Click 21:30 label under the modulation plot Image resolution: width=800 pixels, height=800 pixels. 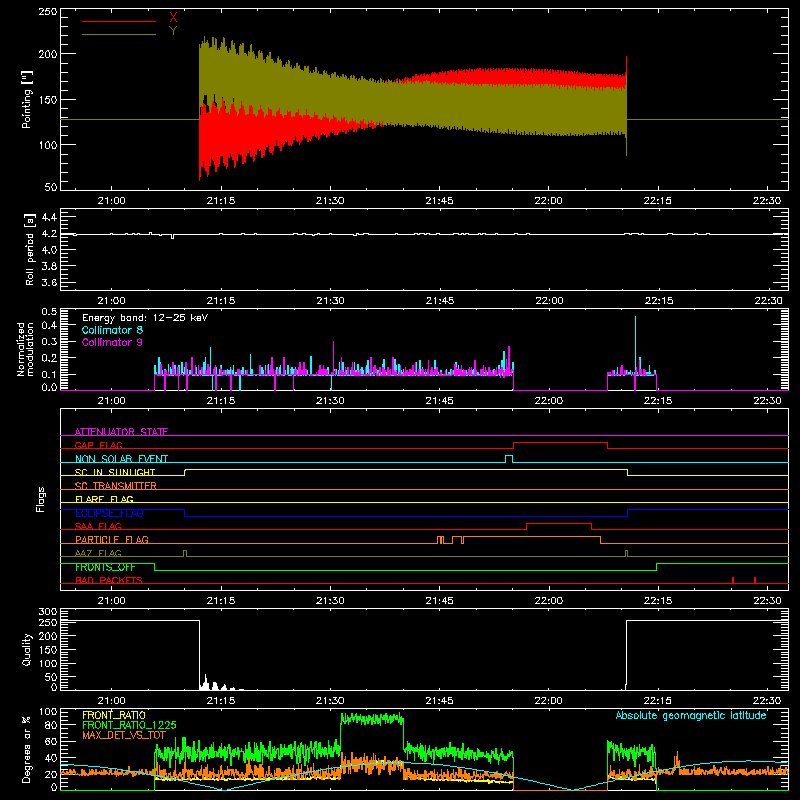click(330, 401)
